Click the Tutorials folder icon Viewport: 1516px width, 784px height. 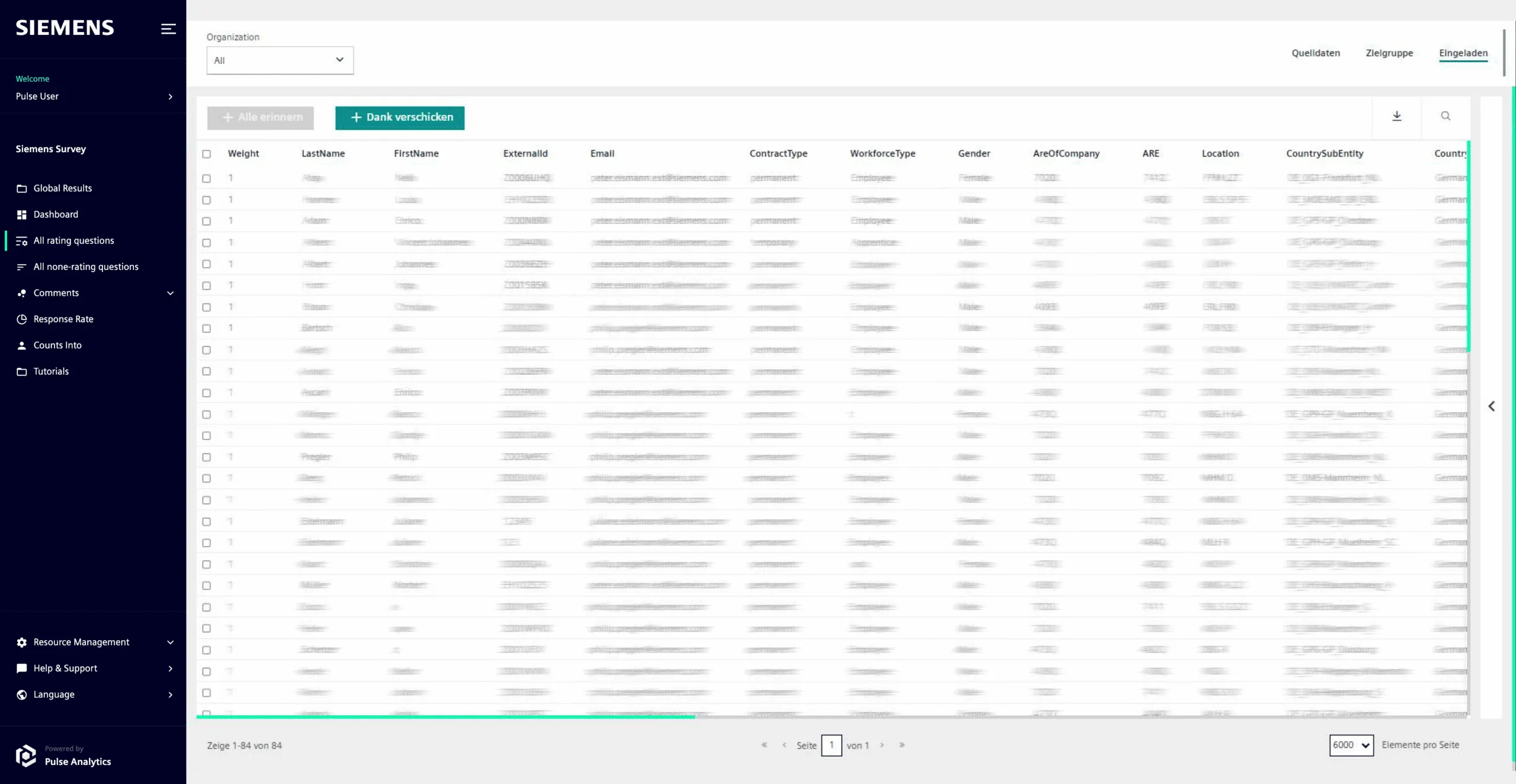point(22,371)
